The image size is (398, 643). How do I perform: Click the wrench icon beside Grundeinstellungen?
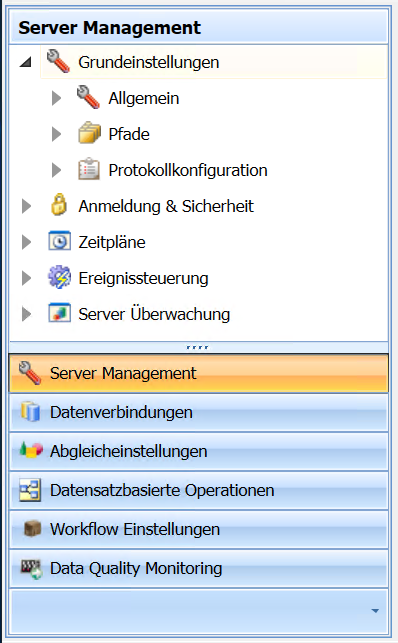(58, 62)
